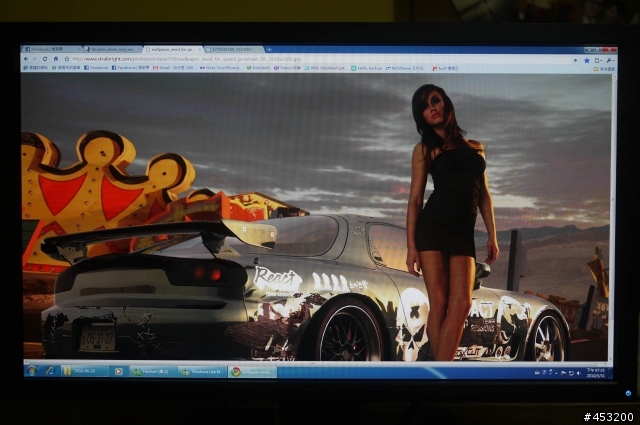The image size is (640, 425).
Task: Close the Facebook tab
Action: [78, 49]
